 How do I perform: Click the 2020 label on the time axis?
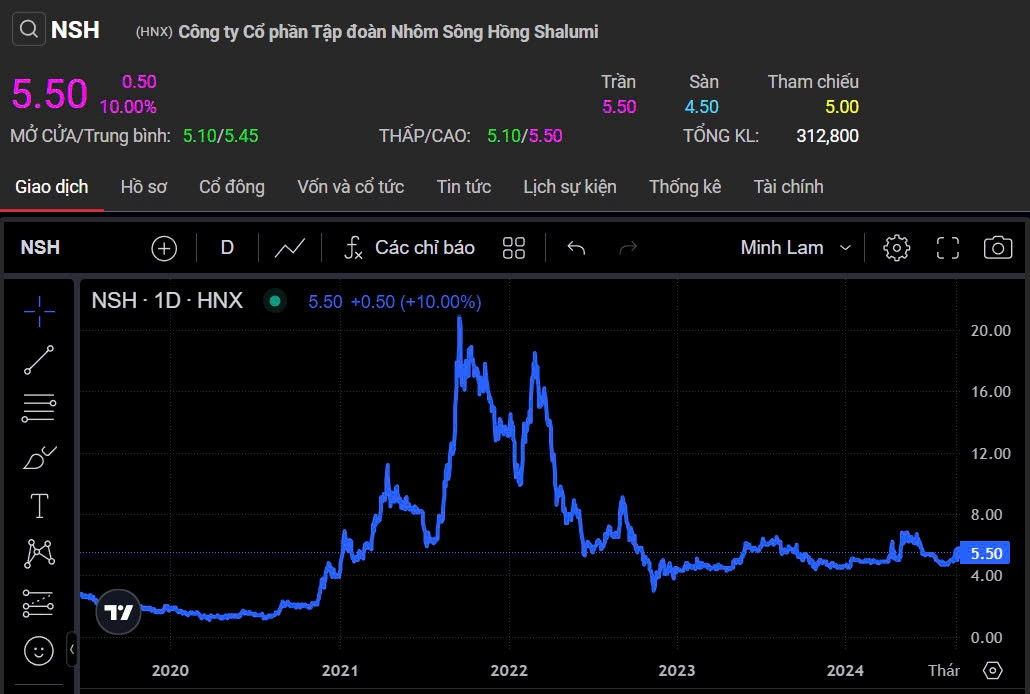[x=170, y=670]
